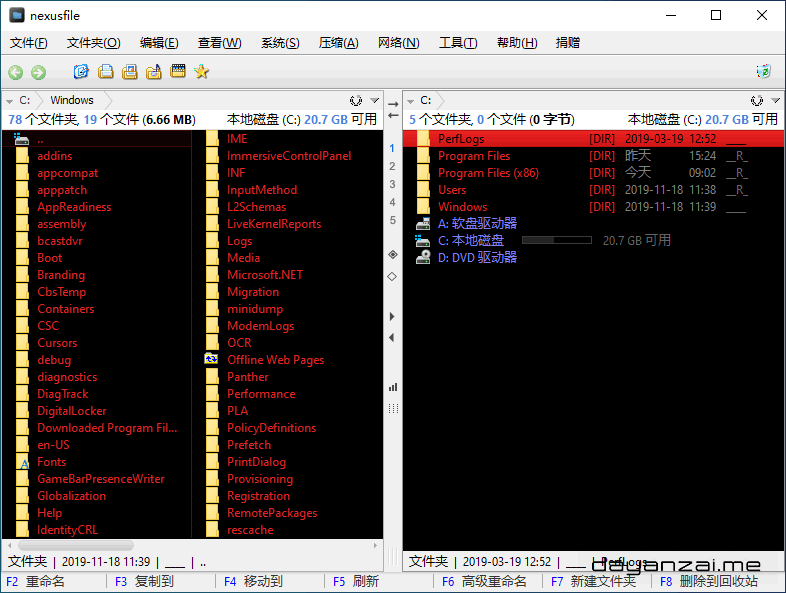
Task: Click the black left triangle in divider
Action: [x=392, y=338]
